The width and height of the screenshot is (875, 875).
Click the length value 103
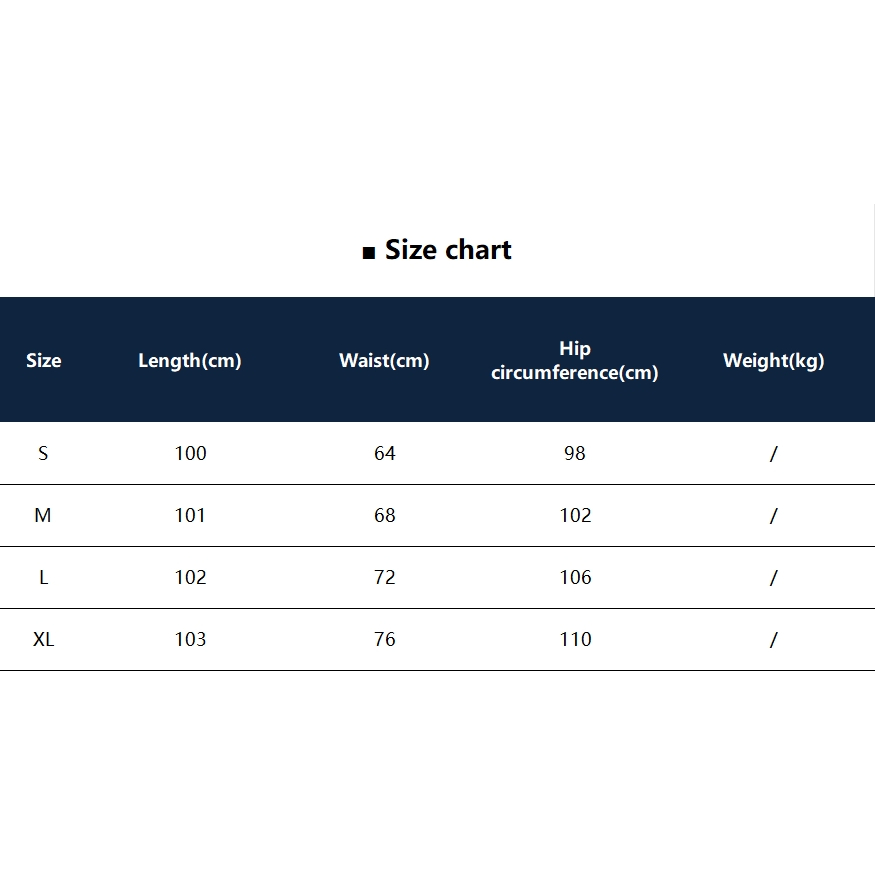click(x=190, y=639)
